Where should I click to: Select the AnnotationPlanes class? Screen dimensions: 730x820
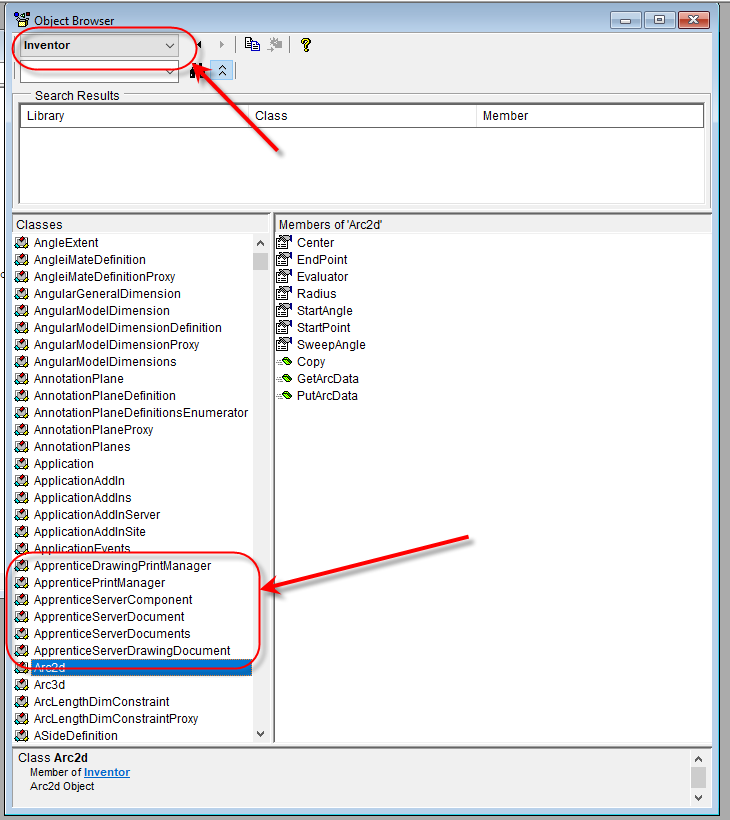pyautogui.click(x=82, y=447)
